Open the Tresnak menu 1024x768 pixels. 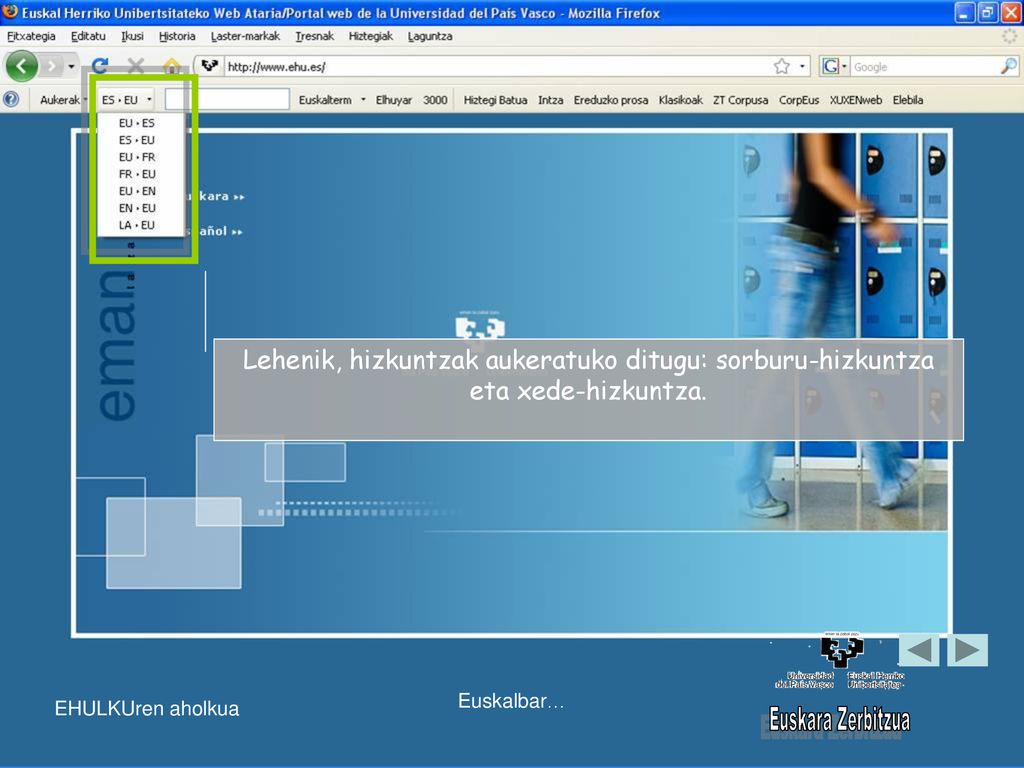pyautogui.click(x=314, y=36)
